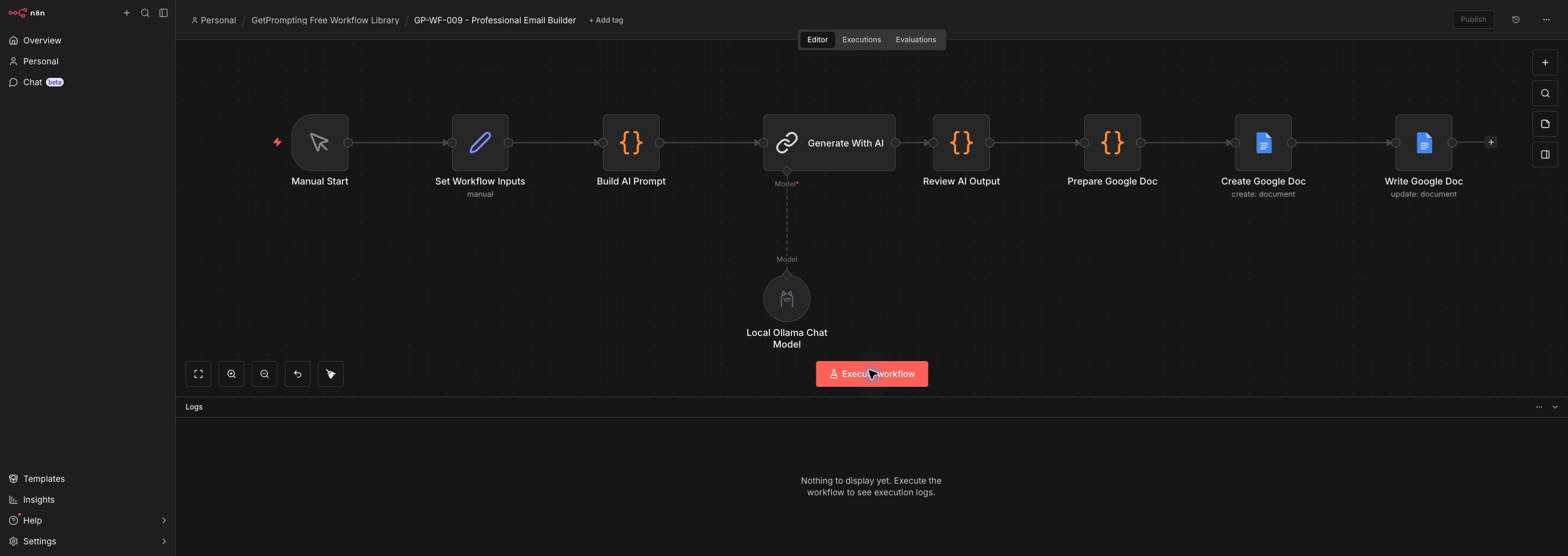1568x556 pixels.
Task: Switch to the Executions tab
Action: pyautogui.click(x=861, y=40)
